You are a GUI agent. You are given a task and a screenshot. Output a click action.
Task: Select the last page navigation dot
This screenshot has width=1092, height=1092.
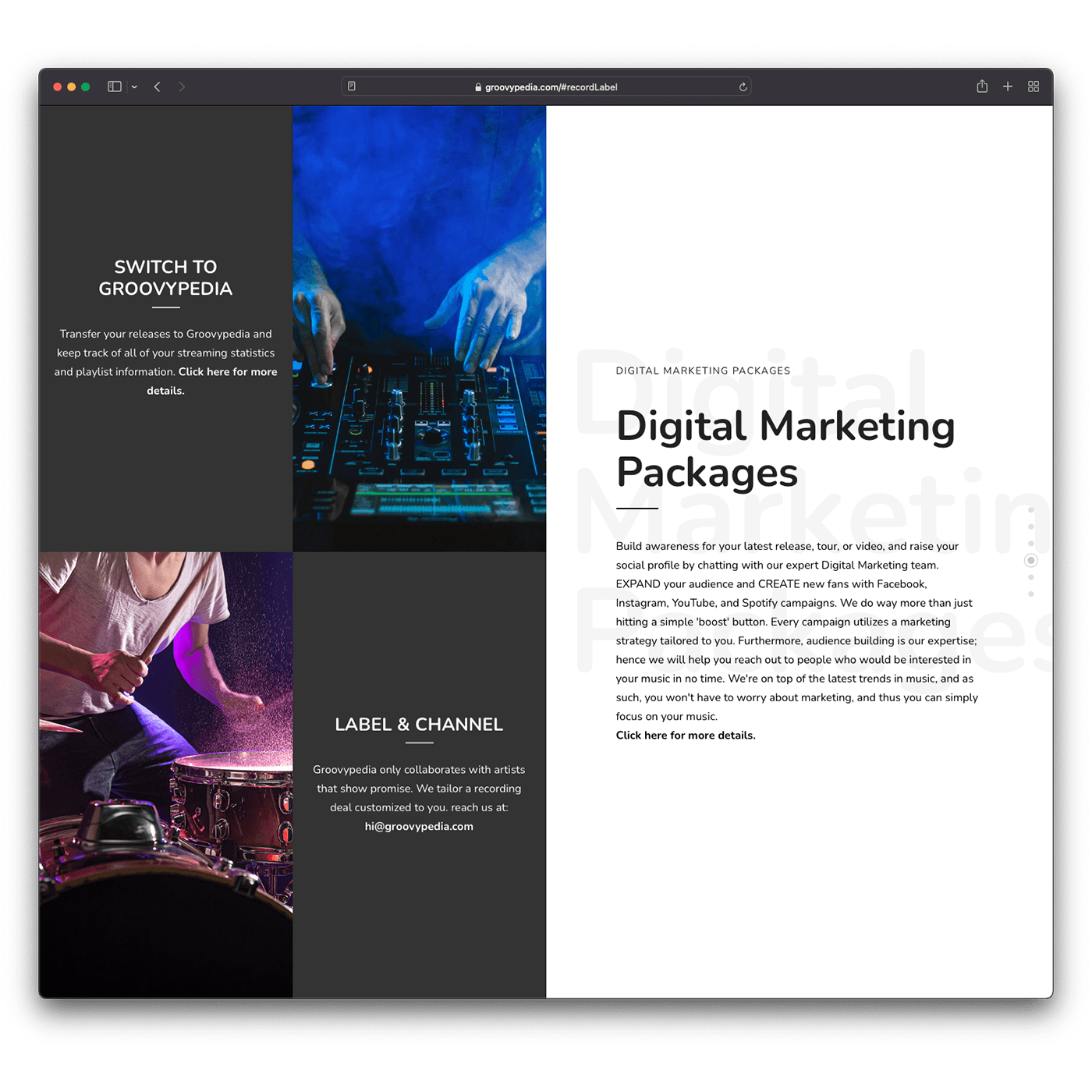pos(1031,594)
